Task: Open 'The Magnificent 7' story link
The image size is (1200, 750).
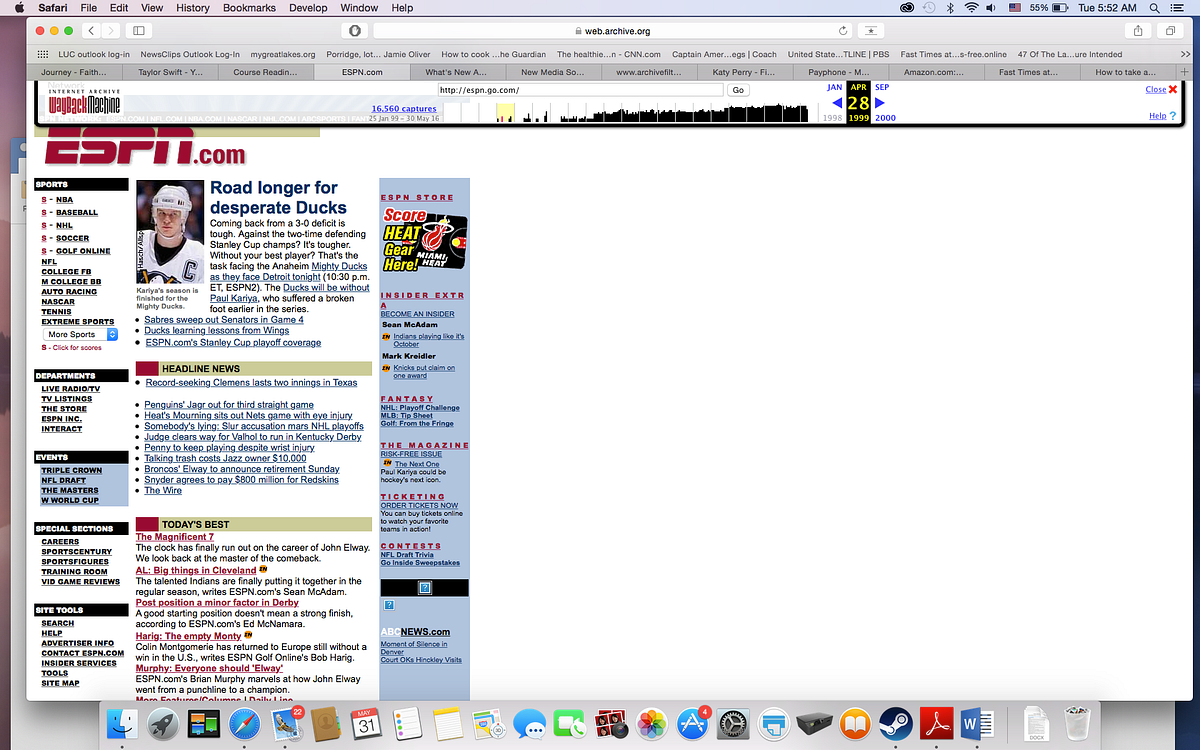Action: 175,537
